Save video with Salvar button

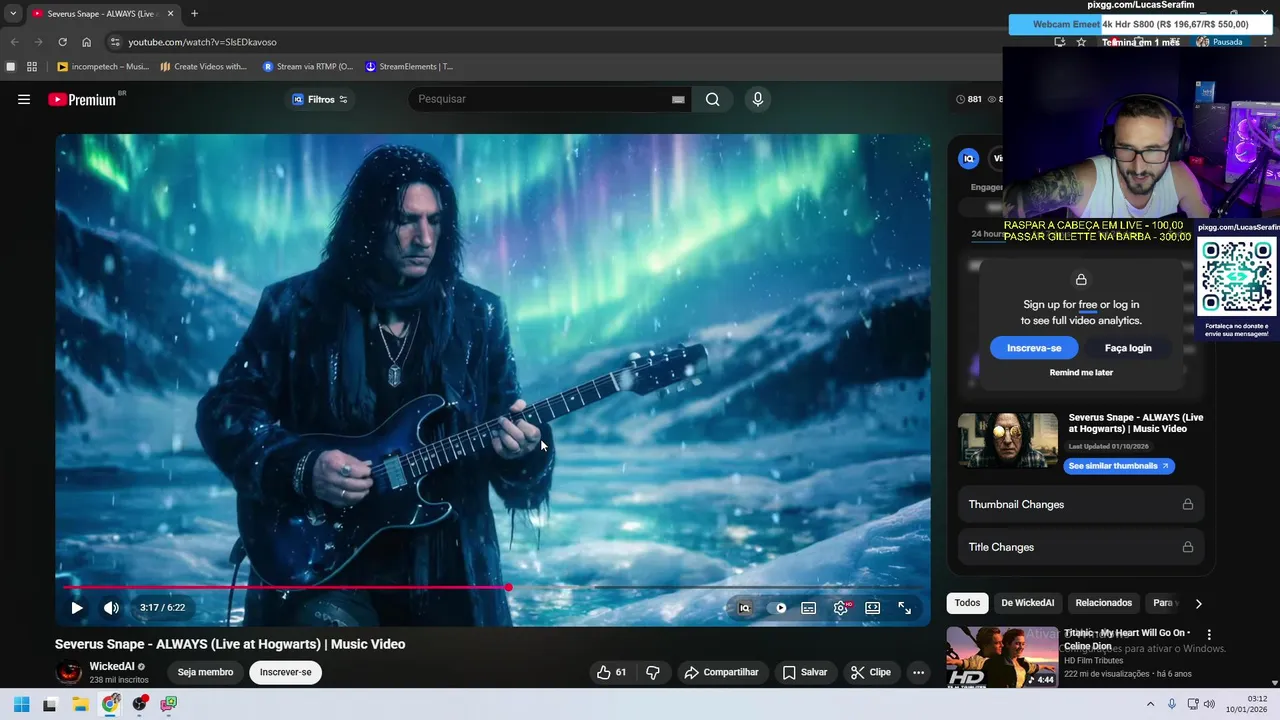pyautogui.click(x=805, y=672)
